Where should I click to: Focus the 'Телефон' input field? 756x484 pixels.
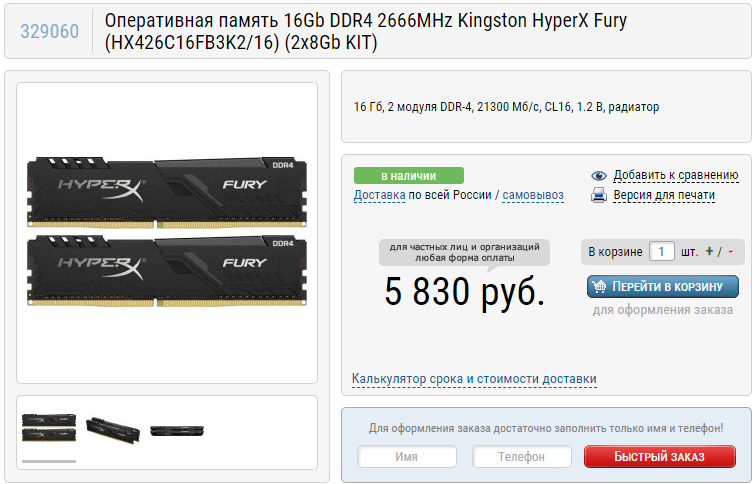pyautogui.click(x=522, y=457)
